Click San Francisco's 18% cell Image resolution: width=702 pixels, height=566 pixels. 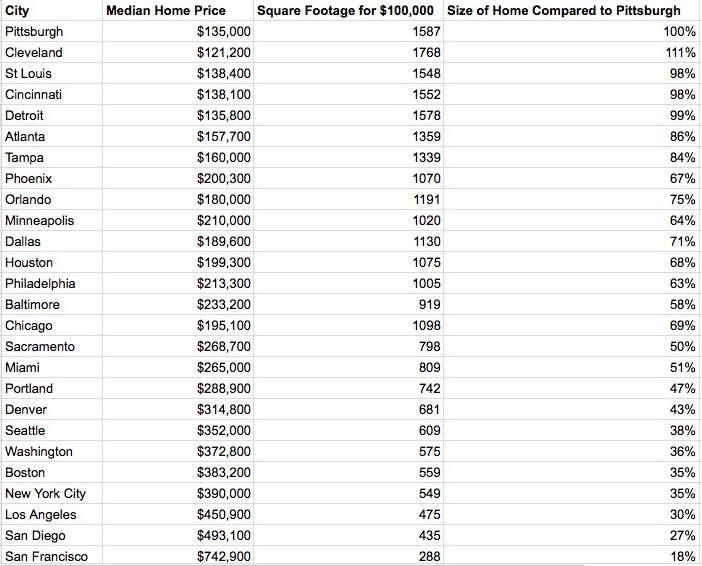click(x=572, y=556)
